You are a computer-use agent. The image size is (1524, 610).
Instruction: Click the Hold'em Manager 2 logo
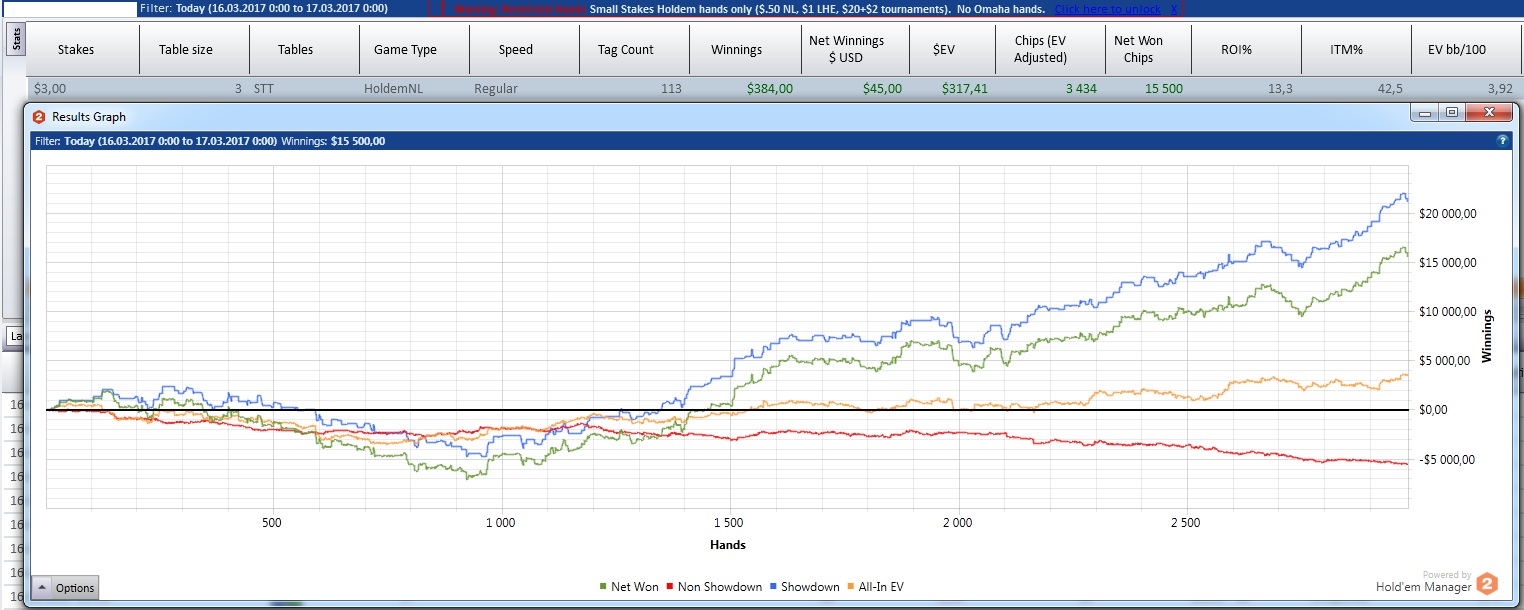coord(1487,584)
